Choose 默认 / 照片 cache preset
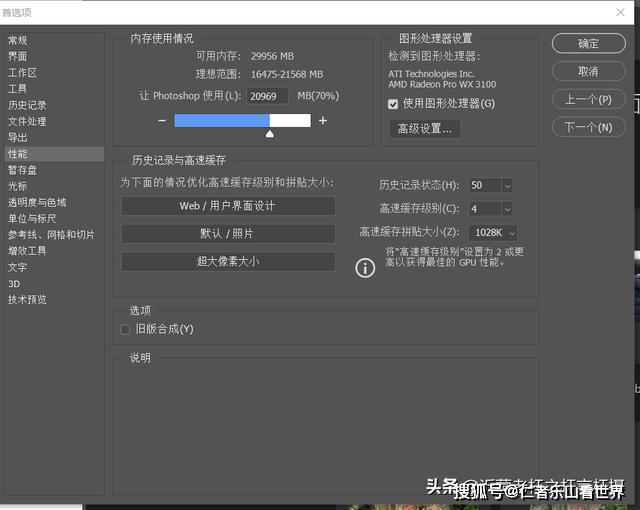 pos(228,233)
